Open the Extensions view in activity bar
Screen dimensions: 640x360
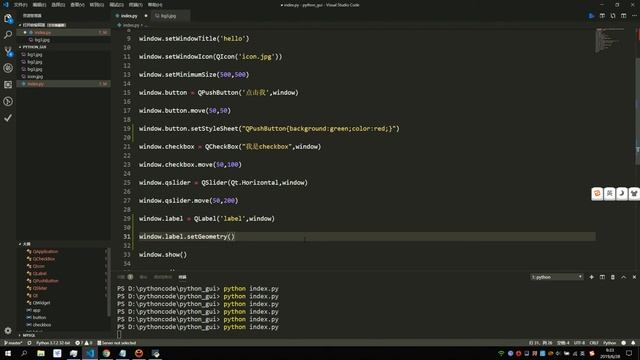click(x=8, y=84)
